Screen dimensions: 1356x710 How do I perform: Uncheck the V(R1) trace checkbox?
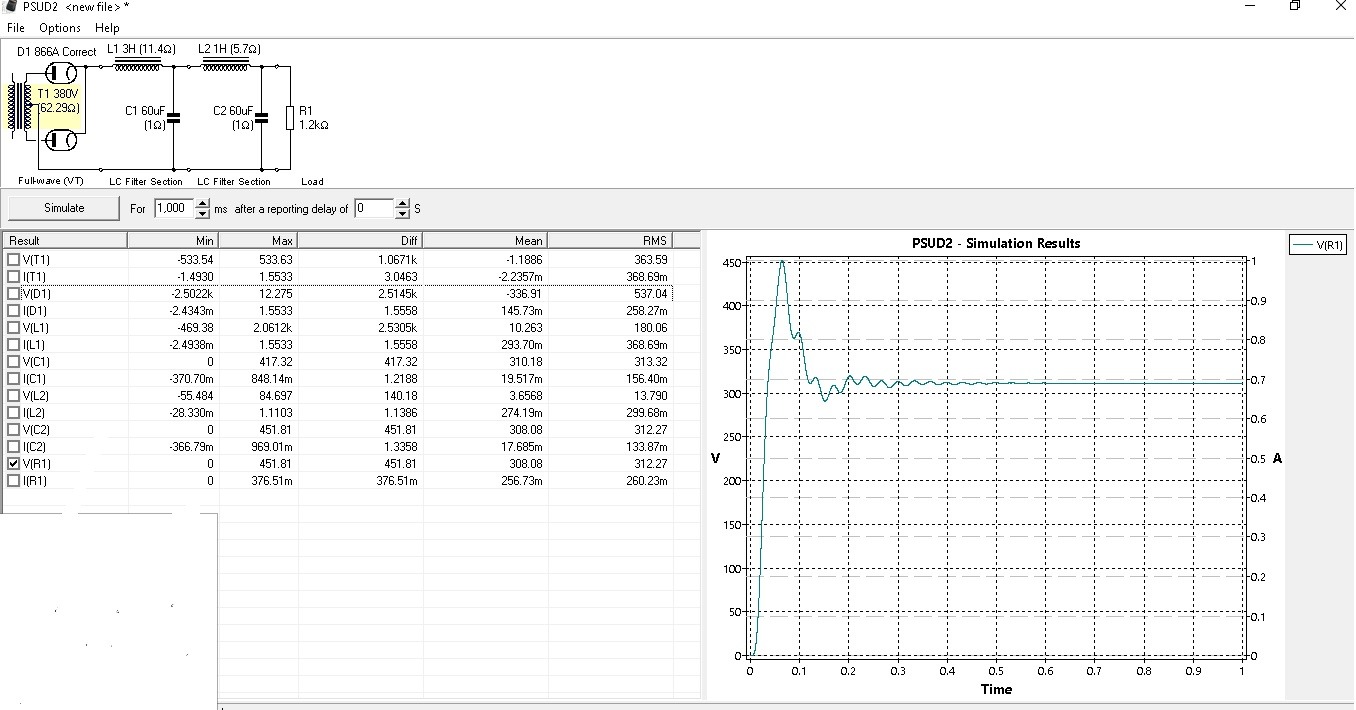pos(13,463)
